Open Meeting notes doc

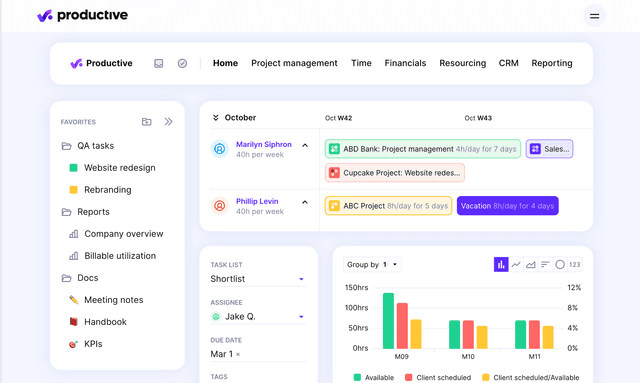[x=113, y=300]
